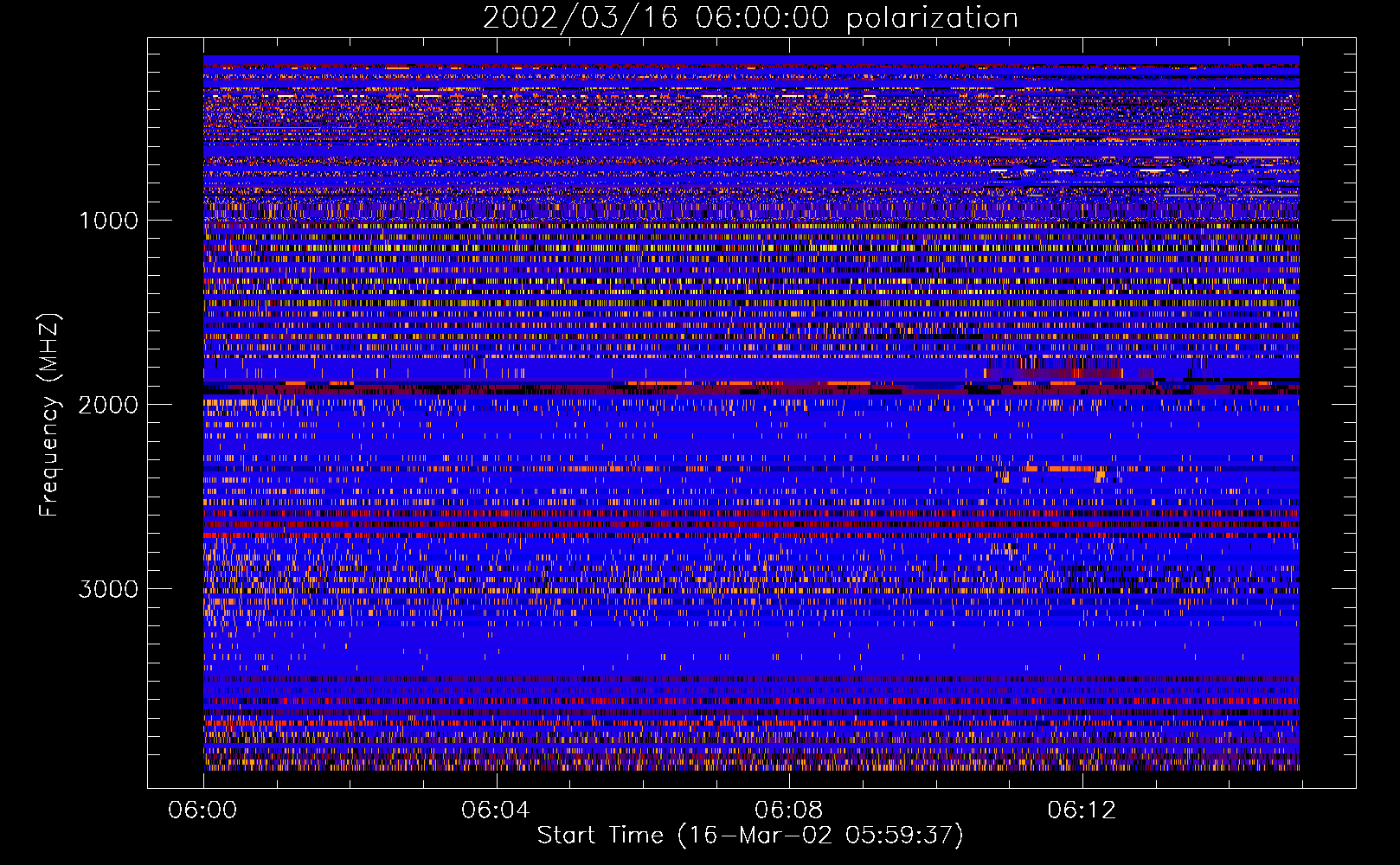Click the plot title "2002/03/16 06:00:00 polarization"
The height and width of the screenshot is (865, 1400).
pyautogui.click(x=750, y=18)
